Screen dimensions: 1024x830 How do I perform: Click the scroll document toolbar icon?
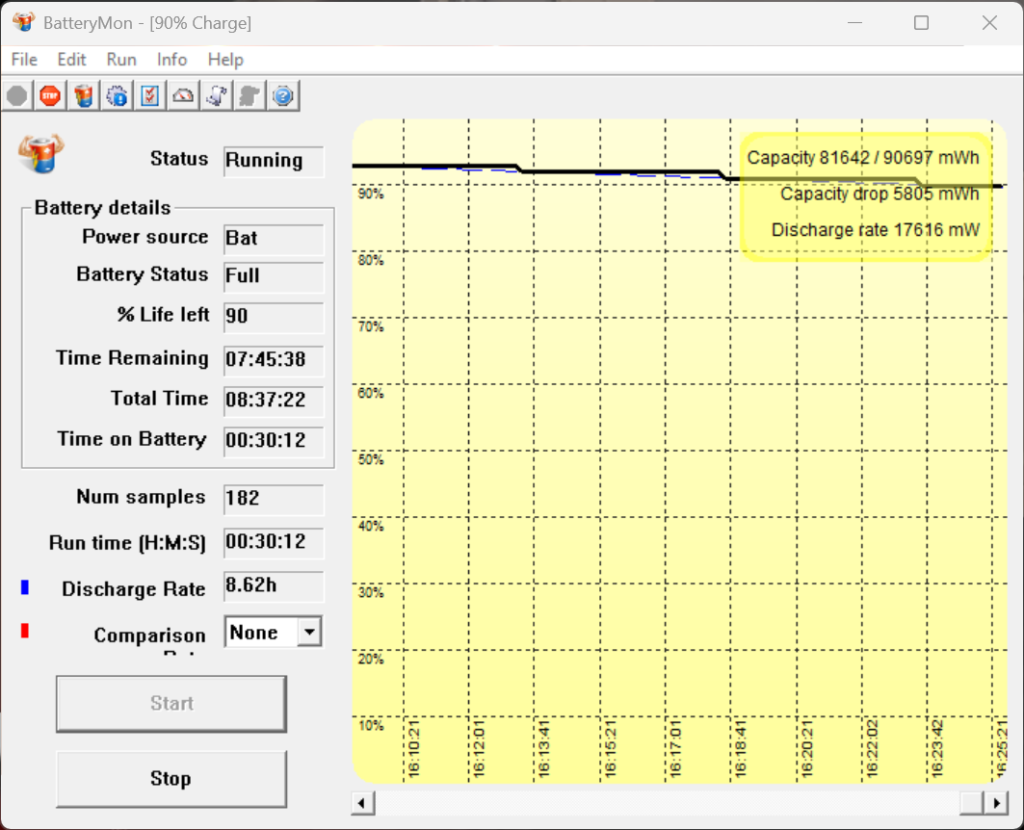click(217, 96)
